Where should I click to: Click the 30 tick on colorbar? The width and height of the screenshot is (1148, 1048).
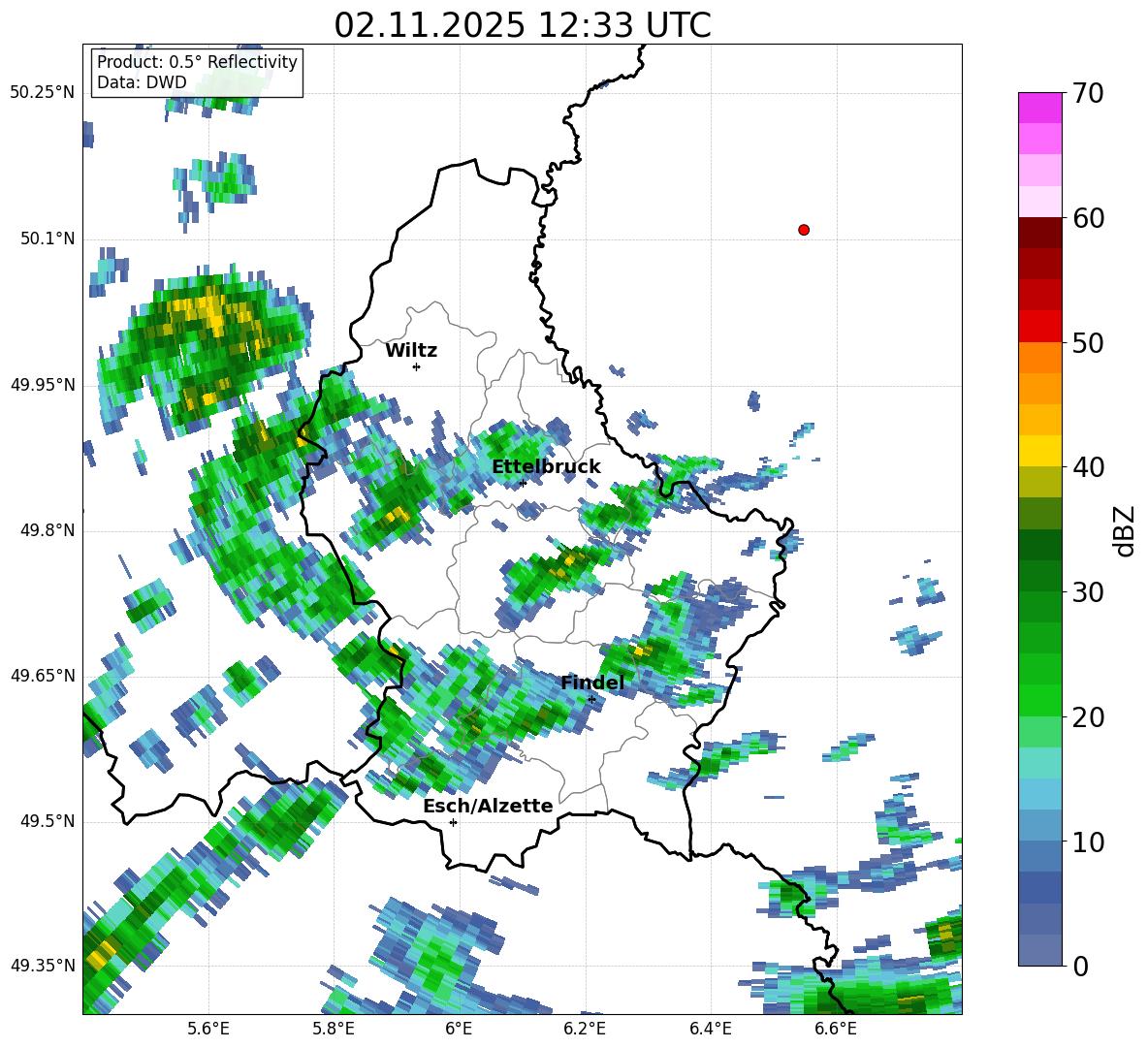[x=1088, y=592]
